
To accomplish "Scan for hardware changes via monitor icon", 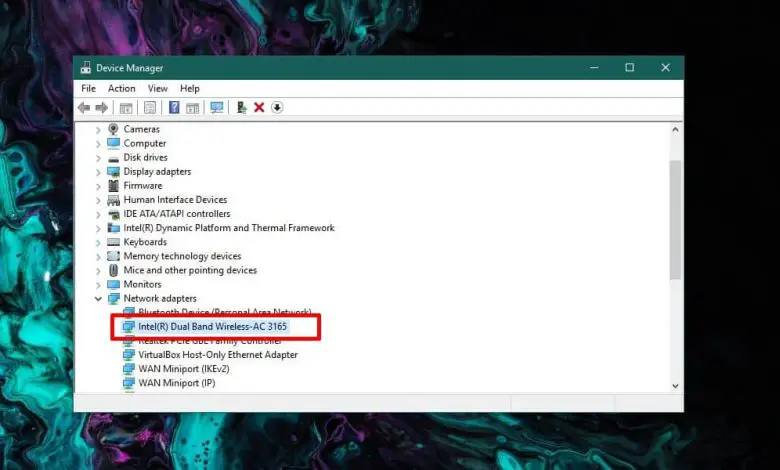I will click(x=217, y=107).
